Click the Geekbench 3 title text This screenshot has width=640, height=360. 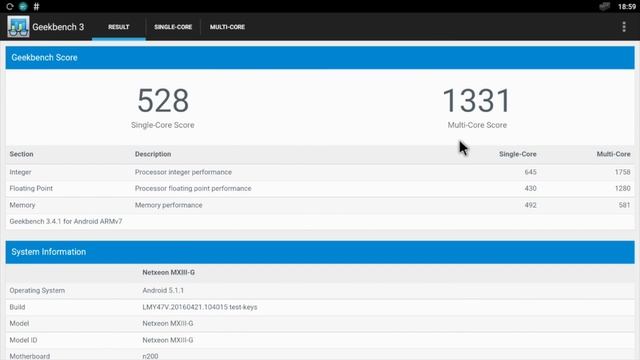58,27
